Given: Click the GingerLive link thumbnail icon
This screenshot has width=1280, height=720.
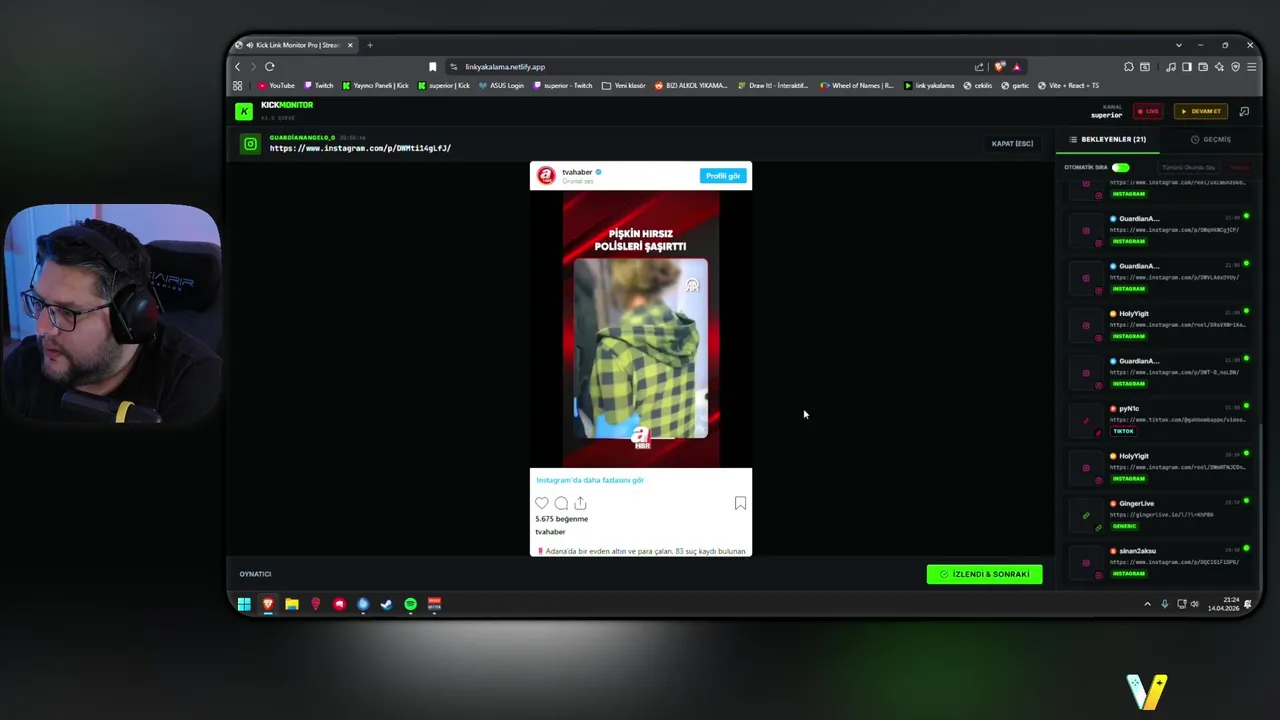Looking at the screenshot, I should [x=1086, y=515].
